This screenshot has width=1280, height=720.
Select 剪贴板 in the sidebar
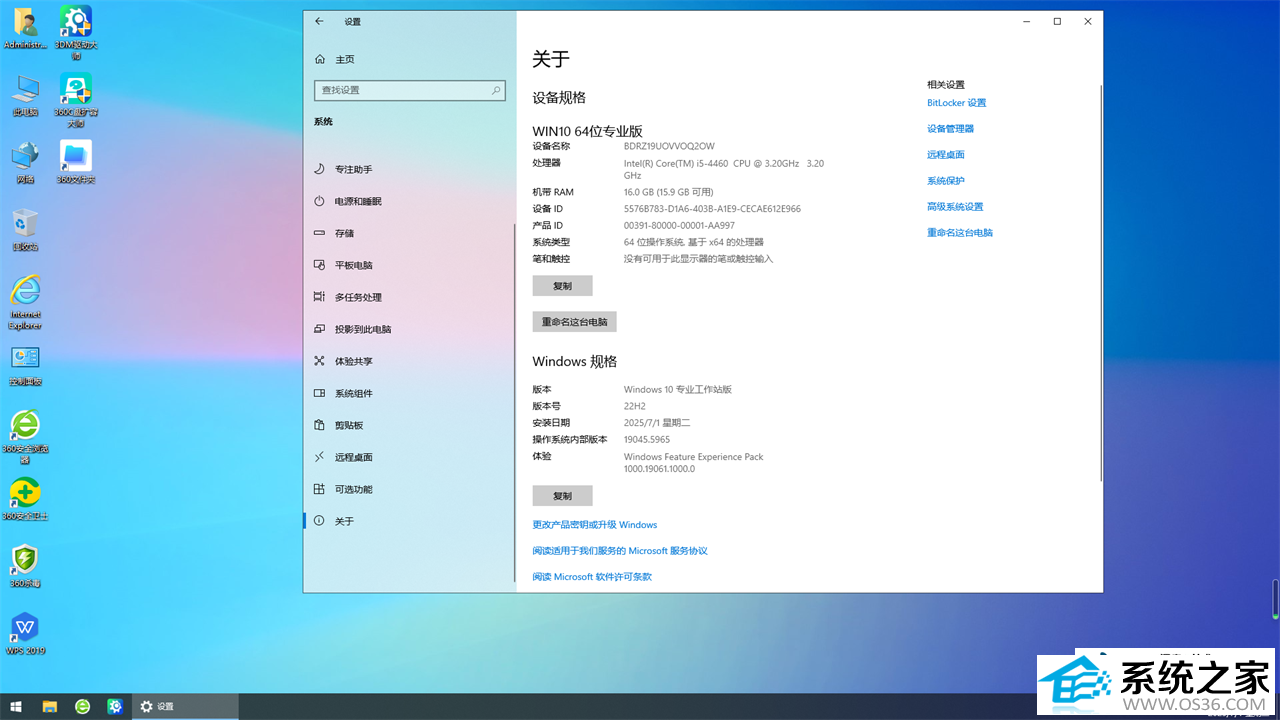410,425
